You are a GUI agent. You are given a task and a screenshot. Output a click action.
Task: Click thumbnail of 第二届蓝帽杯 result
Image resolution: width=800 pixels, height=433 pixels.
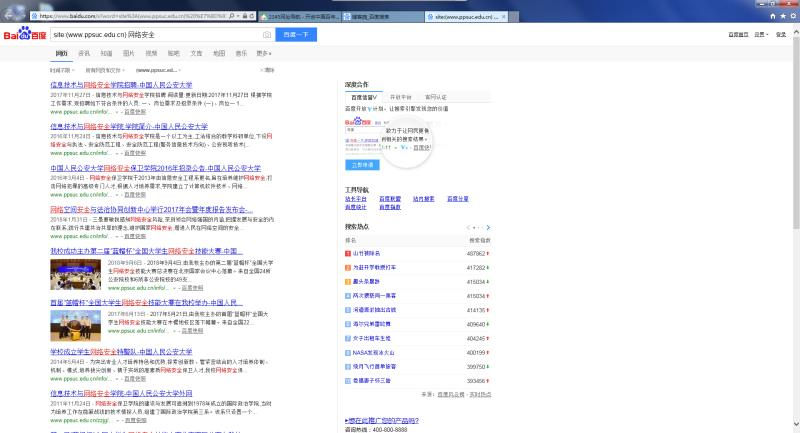click(76, 274)
